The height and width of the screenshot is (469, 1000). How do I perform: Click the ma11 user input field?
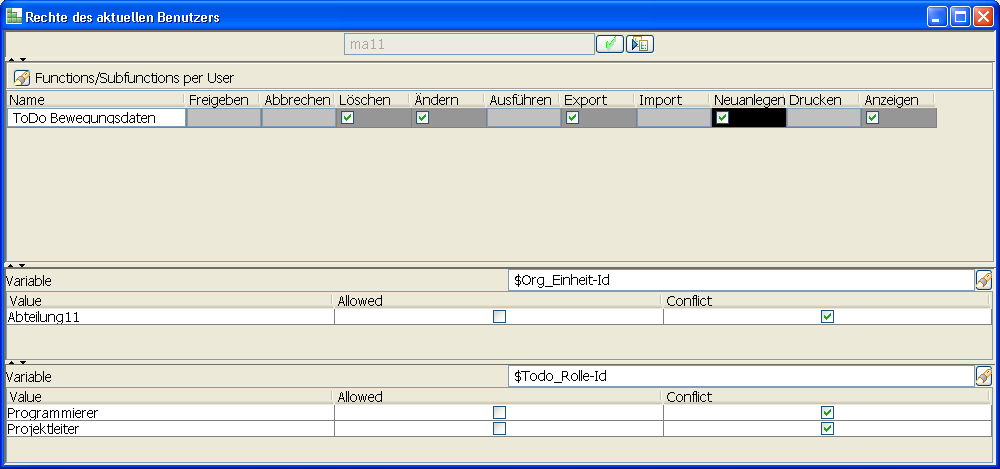pos(468,44)
